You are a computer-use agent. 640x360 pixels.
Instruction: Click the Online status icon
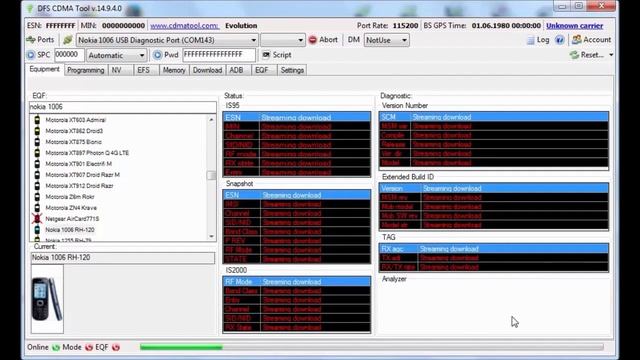56,347
